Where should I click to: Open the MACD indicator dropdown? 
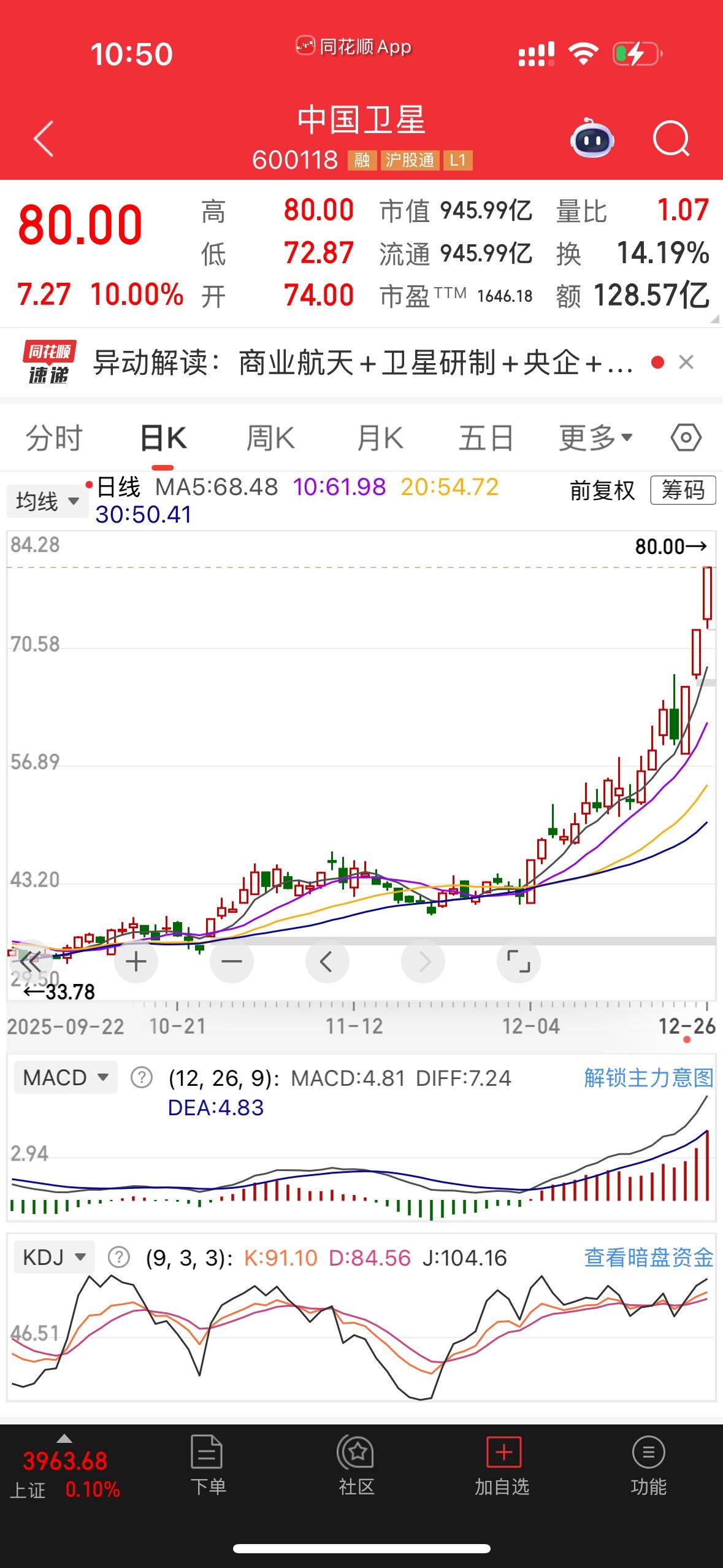[x=66, y=1078]
